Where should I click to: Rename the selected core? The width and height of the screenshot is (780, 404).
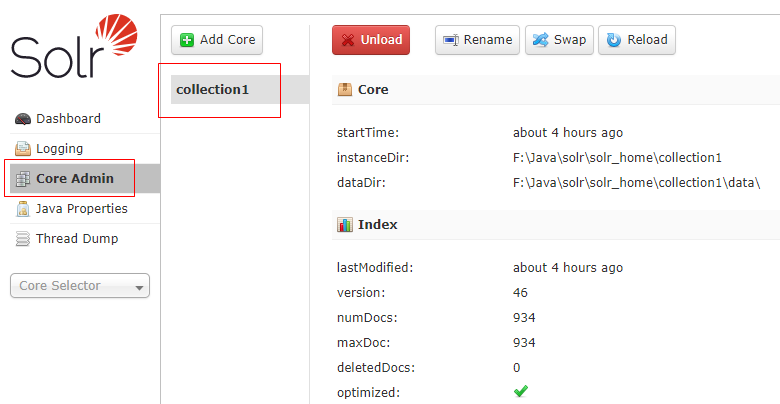click(477, 40)
